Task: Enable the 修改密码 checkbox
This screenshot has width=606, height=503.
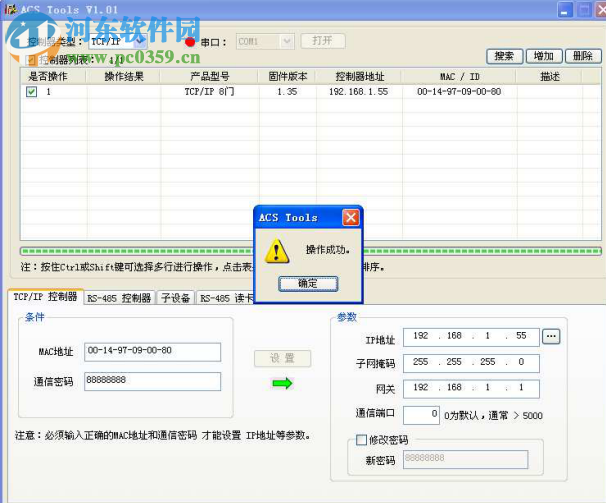Action: point(361,440)
